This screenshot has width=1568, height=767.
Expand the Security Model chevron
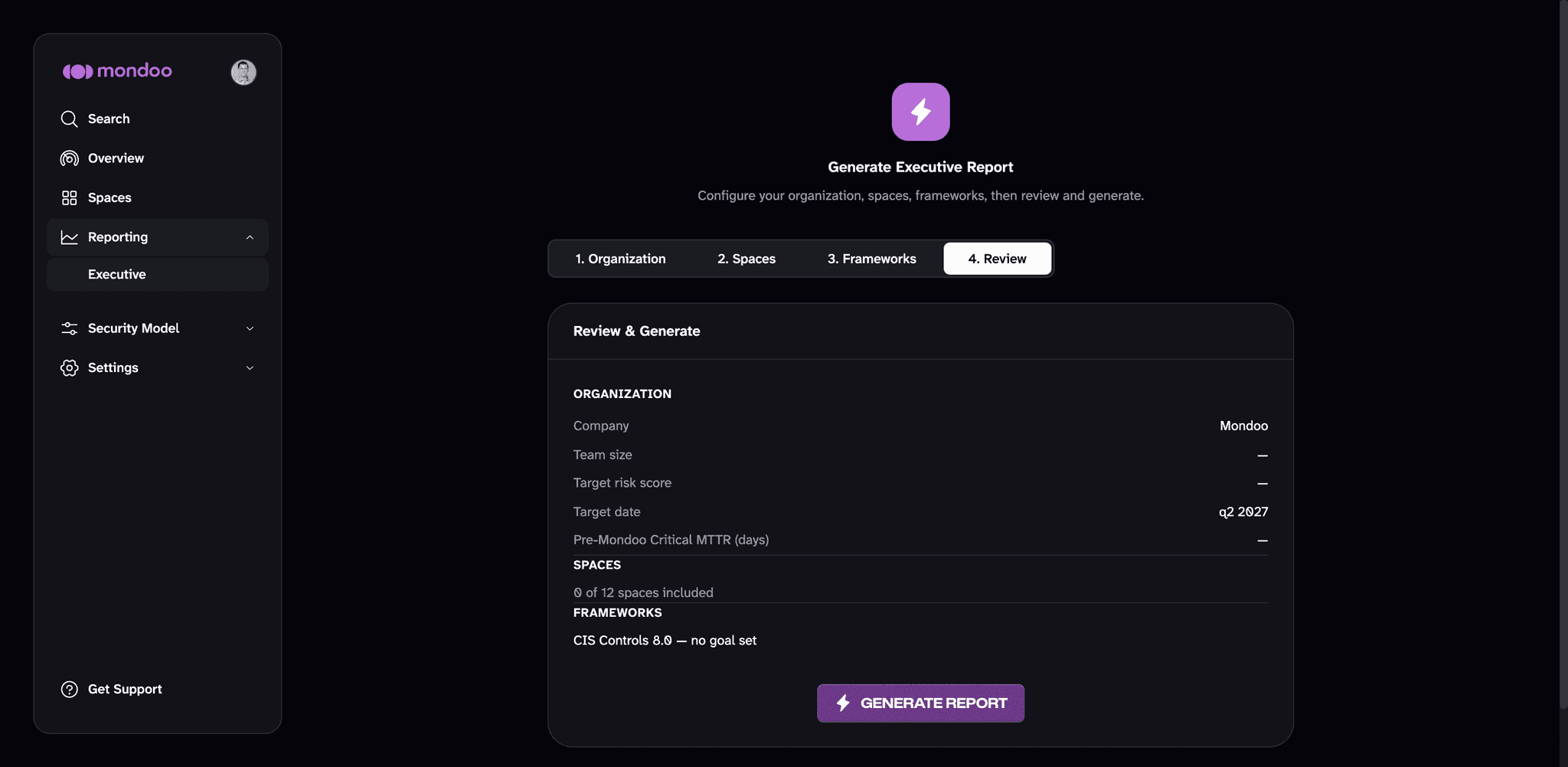point(250,328)
